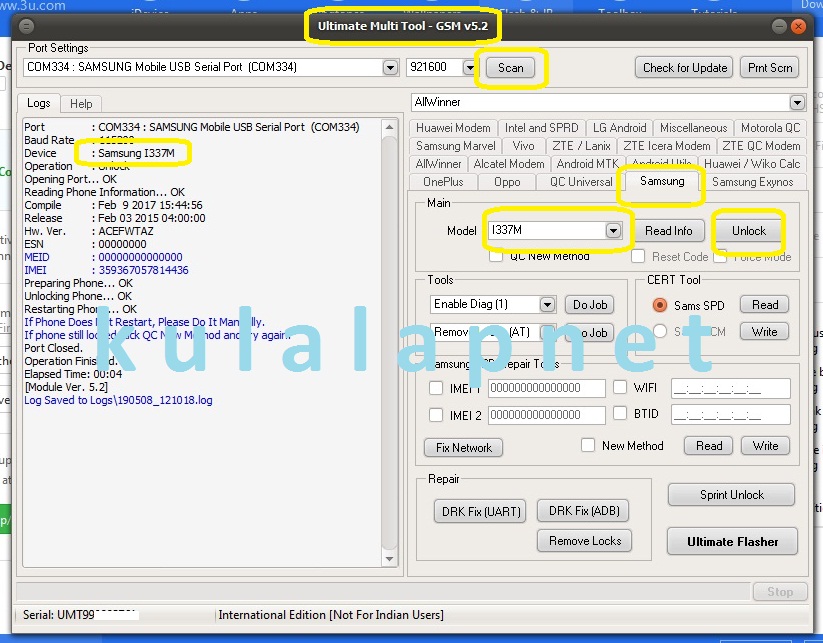Switch to the Help tab

click(81, 104)
